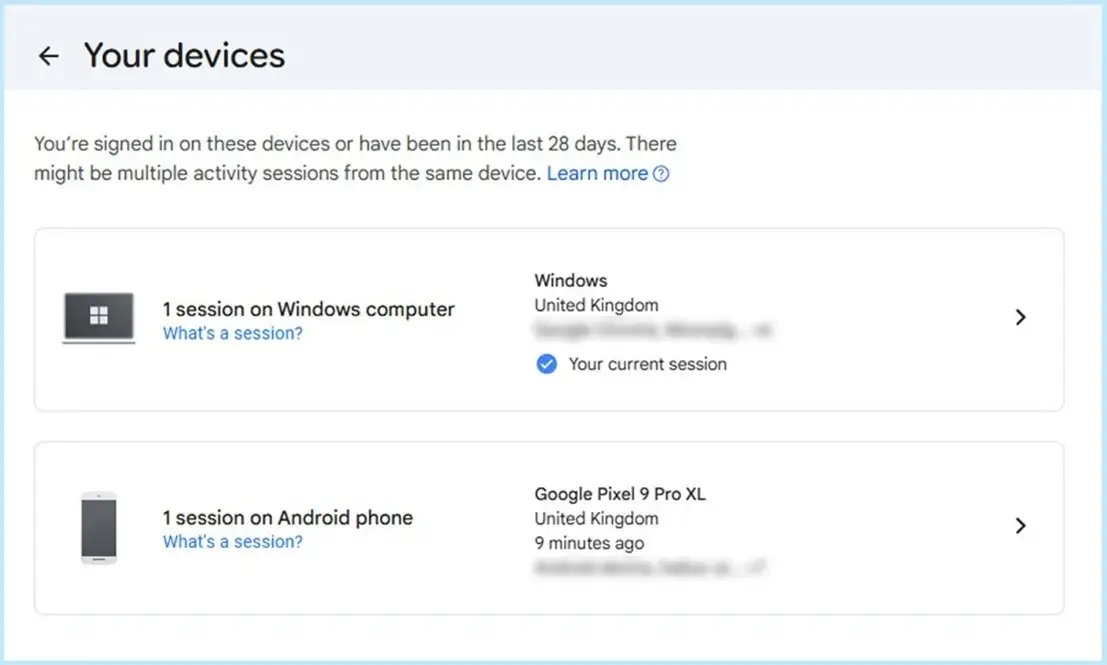Click the 'Your current session' status text
Viewport: 1107px width, 665px height.
click(x=647, y=365)
